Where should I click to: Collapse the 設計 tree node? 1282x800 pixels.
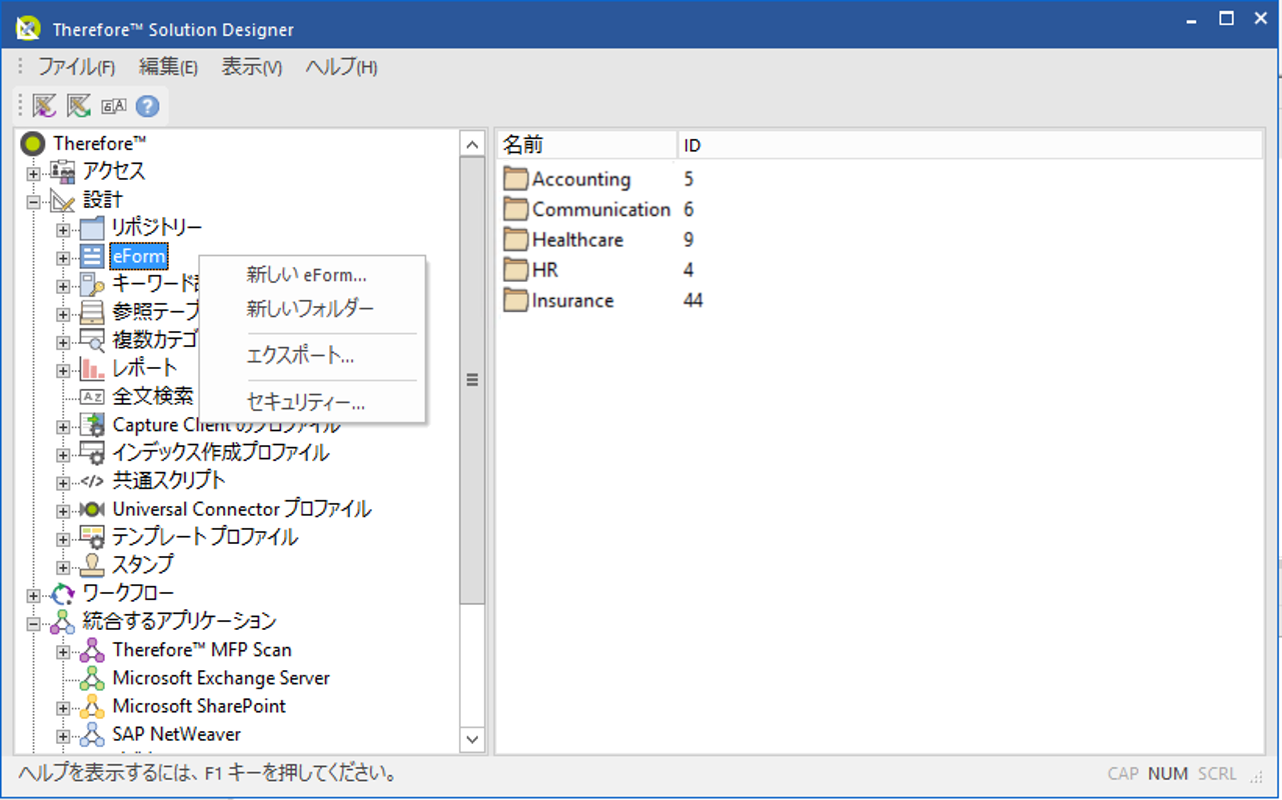click(33, 201)
